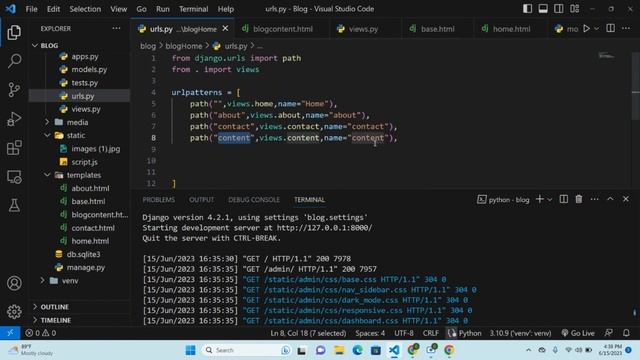The image size is (640, 360).
Task: Open the new terminal launch profile dropdown
Action: point(550,200)
